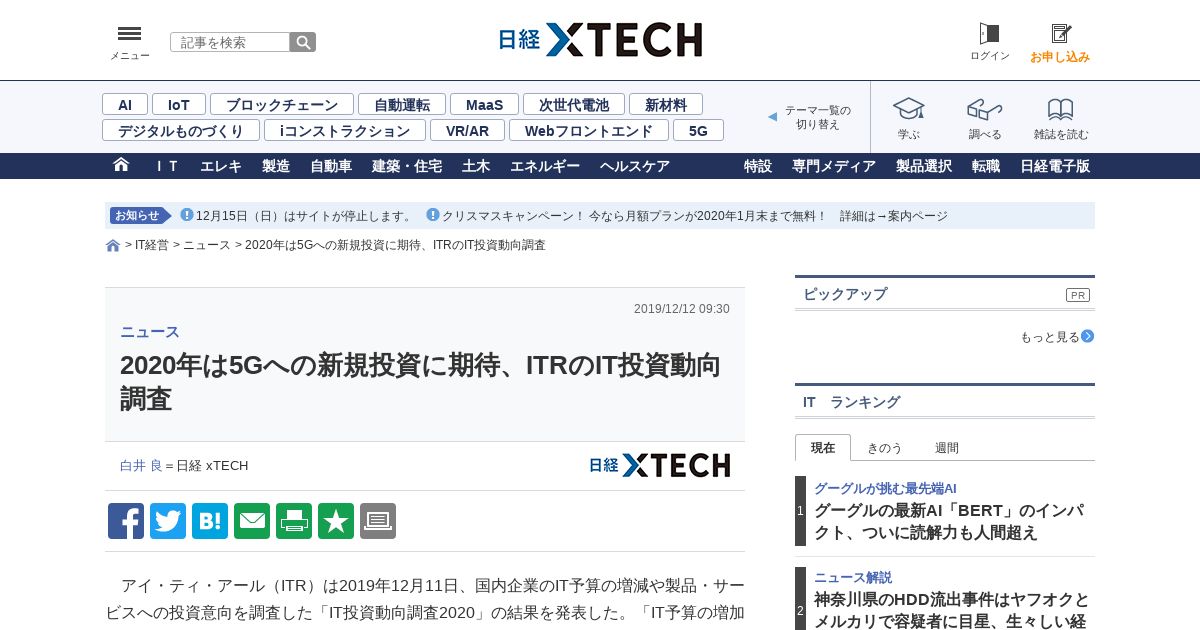The image size is (1200, 630).
Task: Click ニュース解説 label on second ranking item
Action: 853,577
